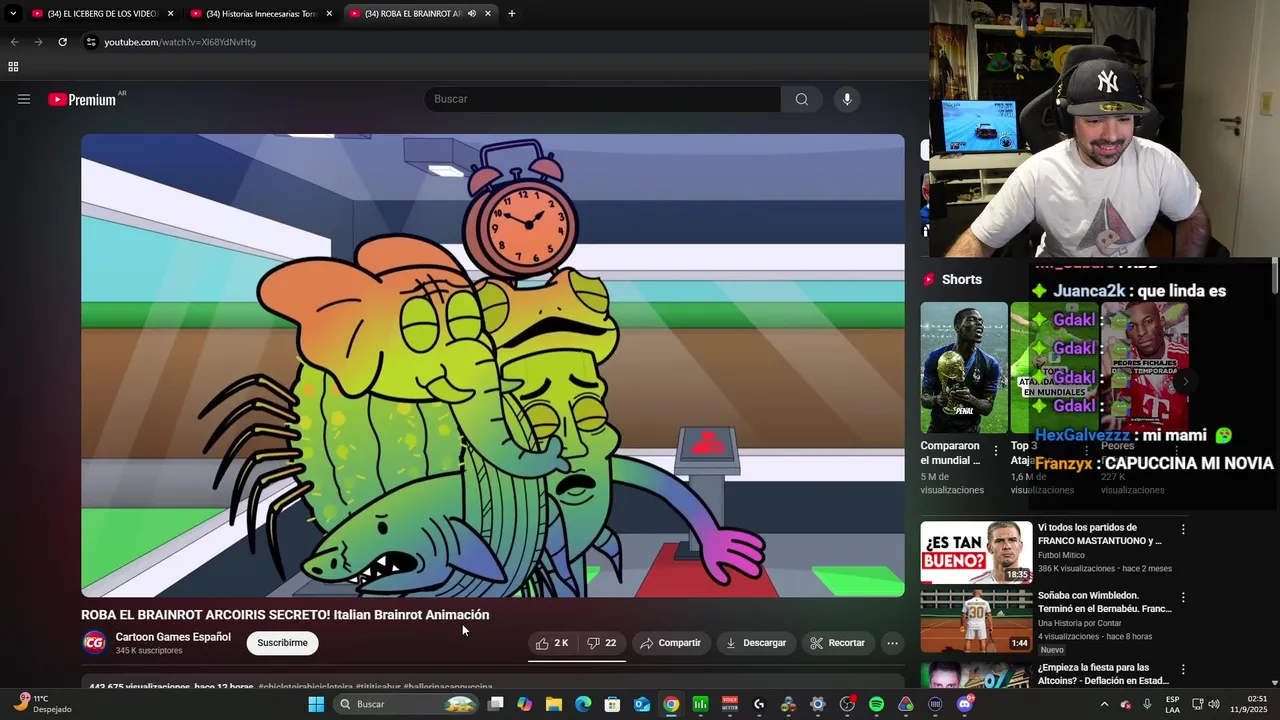Open weather widget 11°C Despejado
This screenshot has width=1280, height=720.
point(42,704)
